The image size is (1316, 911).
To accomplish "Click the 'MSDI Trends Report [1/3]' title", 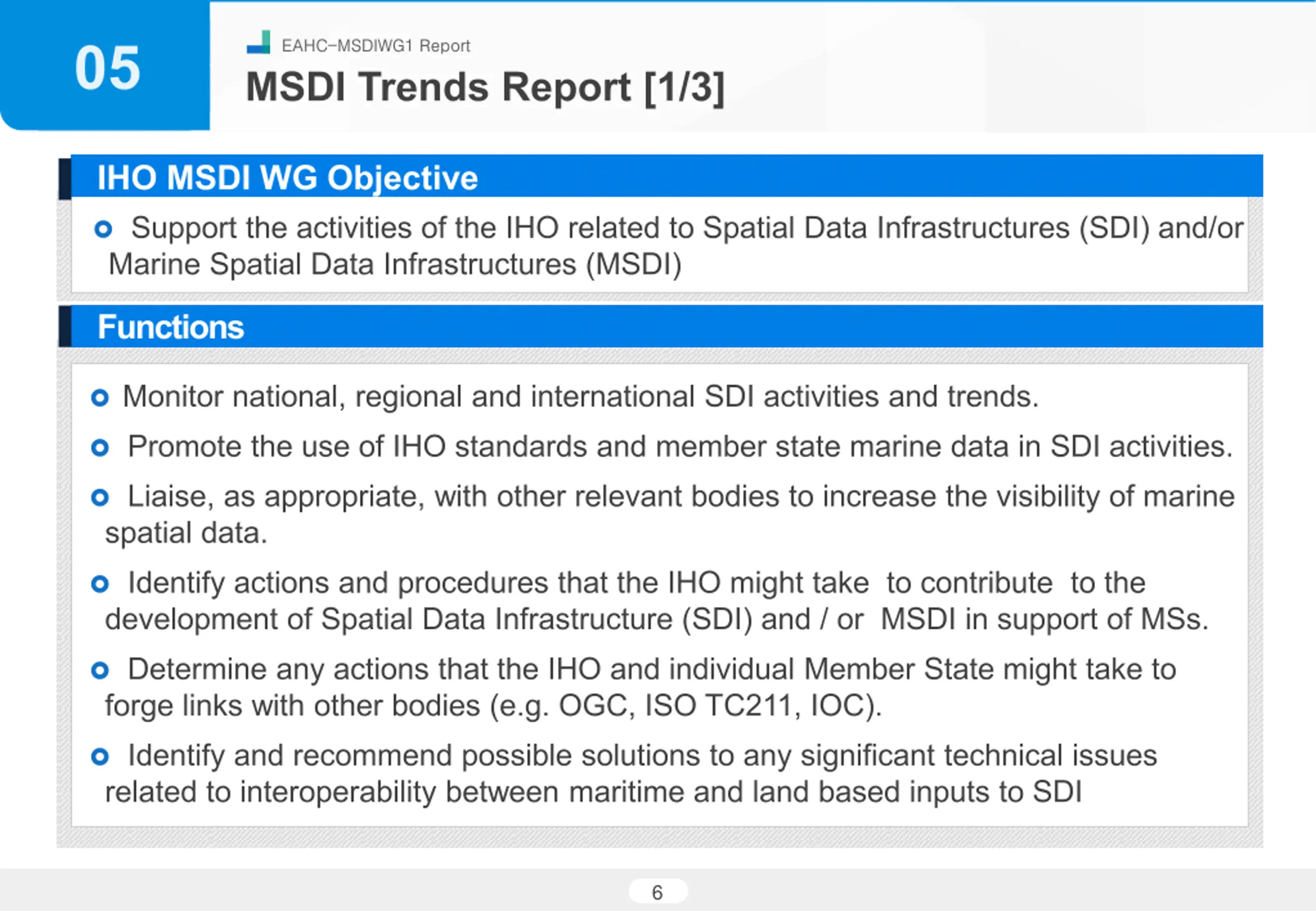I will pyautogui.click(x=485, y=87).
